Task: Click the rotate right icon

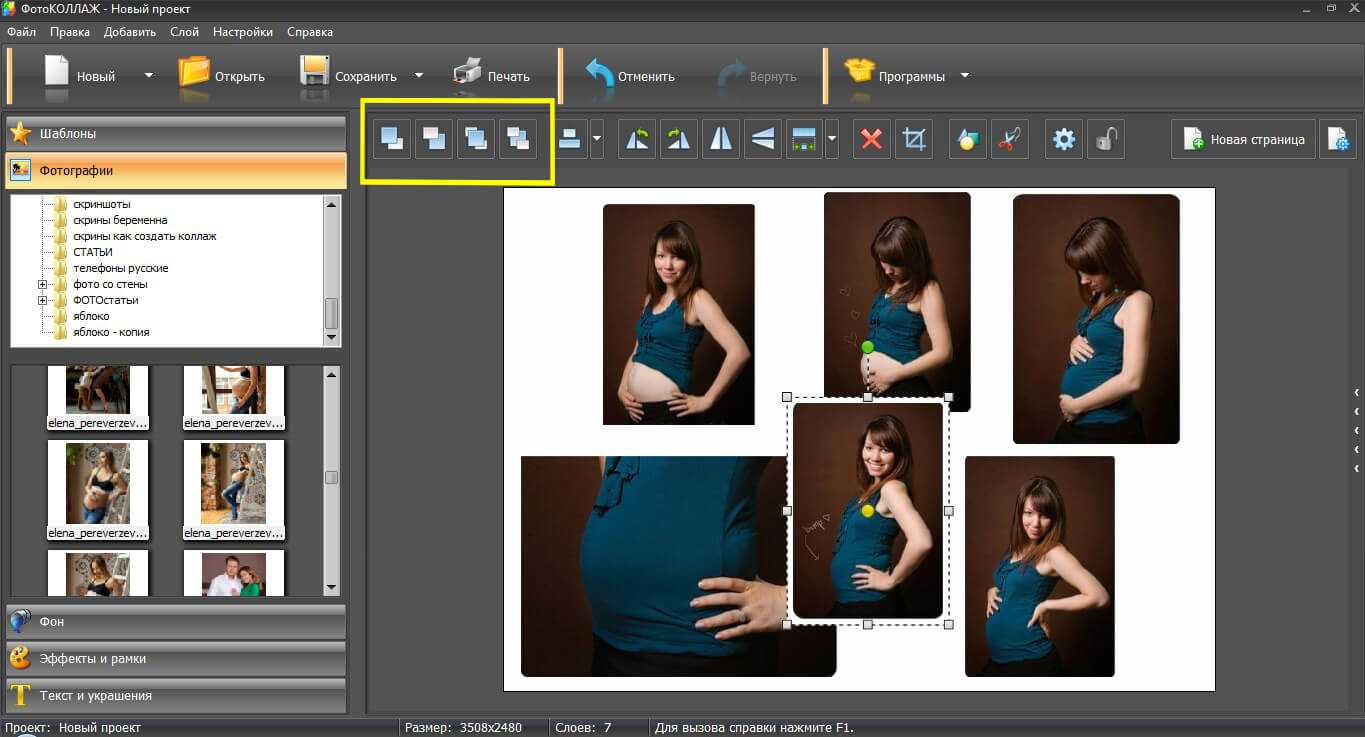Action: click(678, 140)
